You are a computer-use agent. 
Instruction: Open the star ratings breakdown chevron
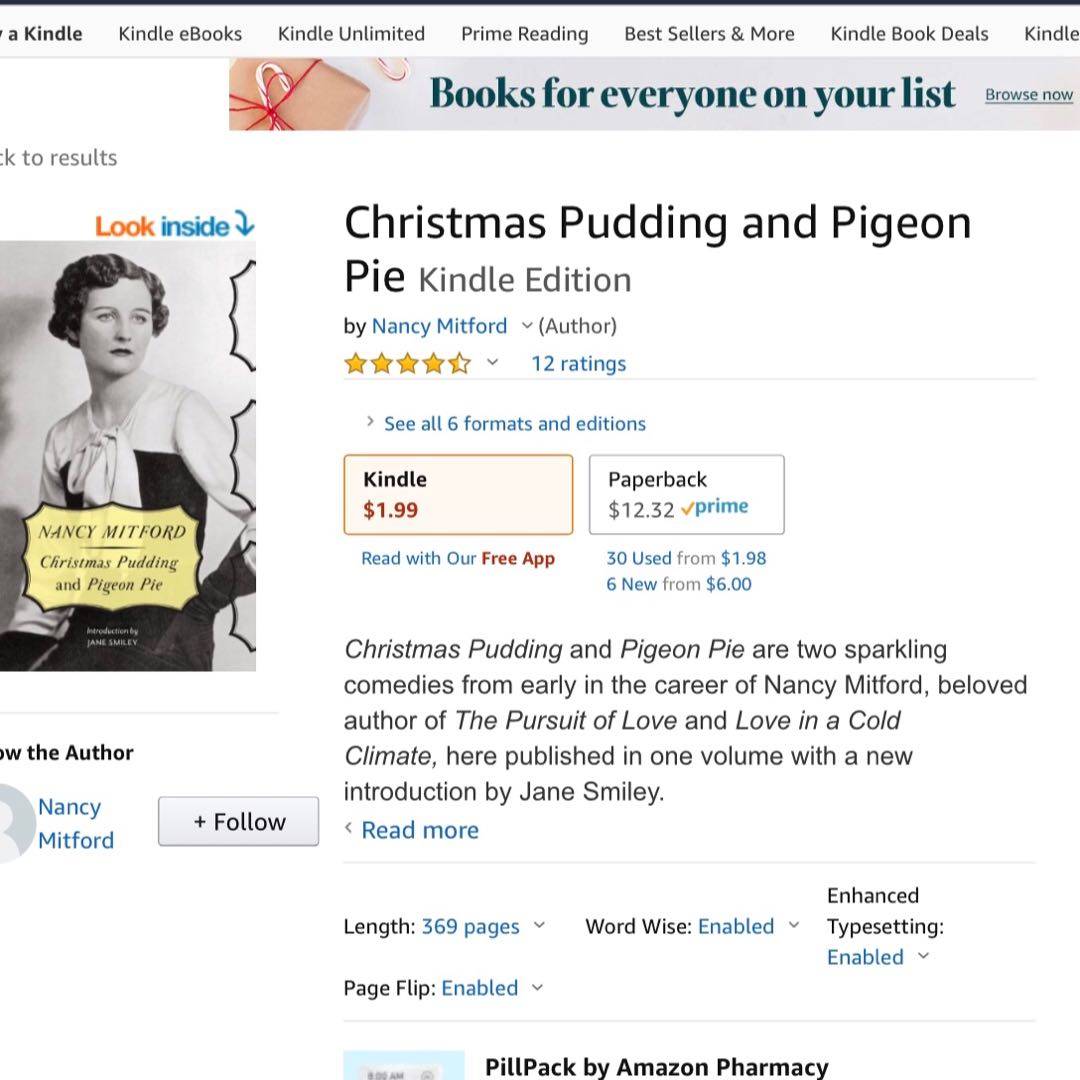[x=492, y=363]
